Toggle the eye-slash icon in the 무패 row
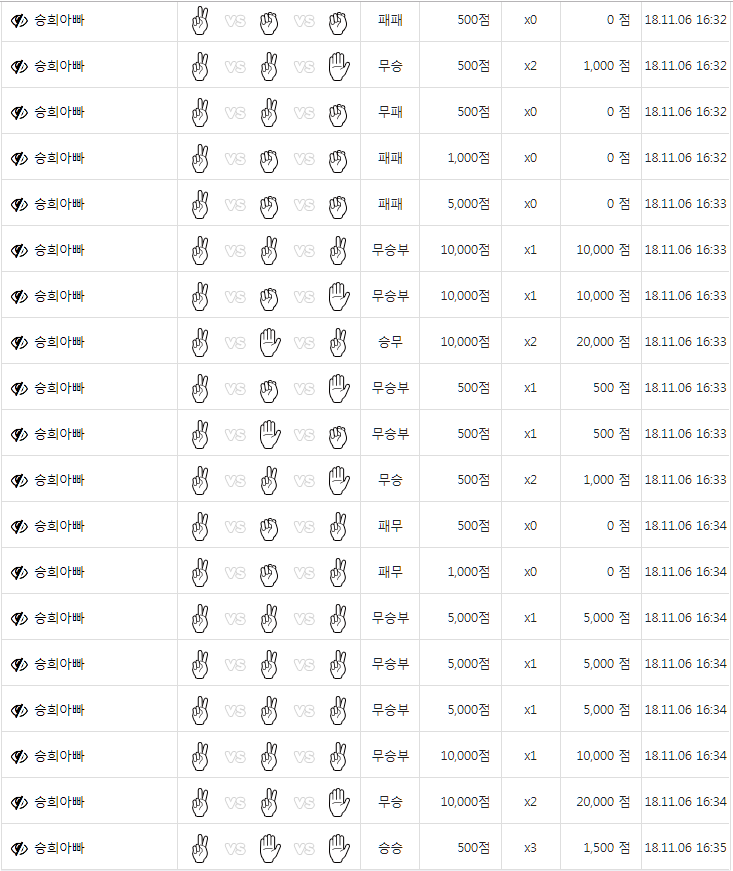Viewport: 733px width, 871px height. (19, 112)
